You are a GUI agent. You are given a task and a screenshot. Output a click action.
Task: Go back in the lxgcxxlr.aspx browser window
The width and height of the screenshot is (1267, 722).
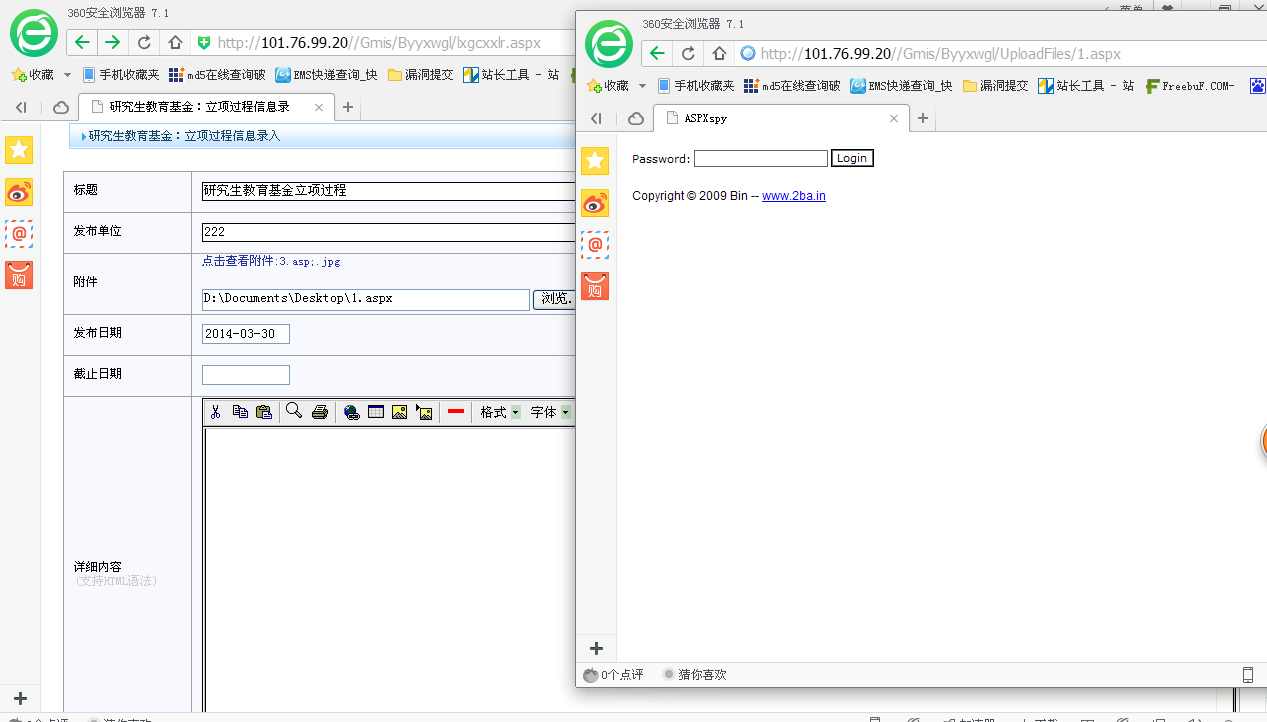[x=82, y=42]
